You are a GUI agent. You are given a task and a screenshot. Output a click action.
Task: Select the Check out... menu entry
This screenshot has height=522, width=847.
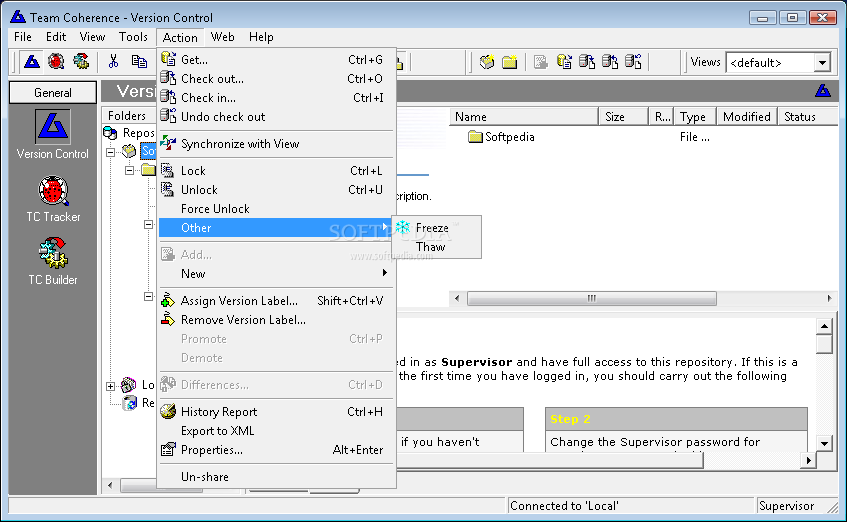click(277, 79)
